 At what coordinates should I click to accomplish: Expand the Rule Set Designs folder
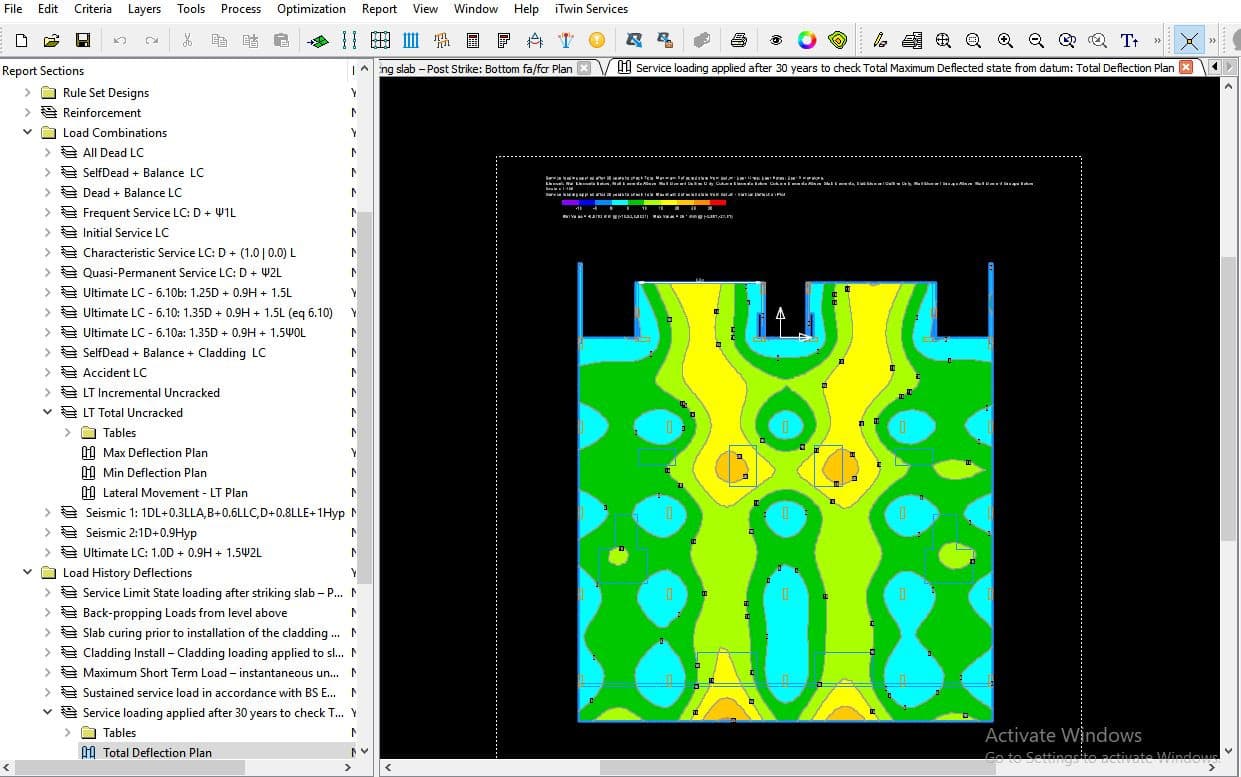27,92
